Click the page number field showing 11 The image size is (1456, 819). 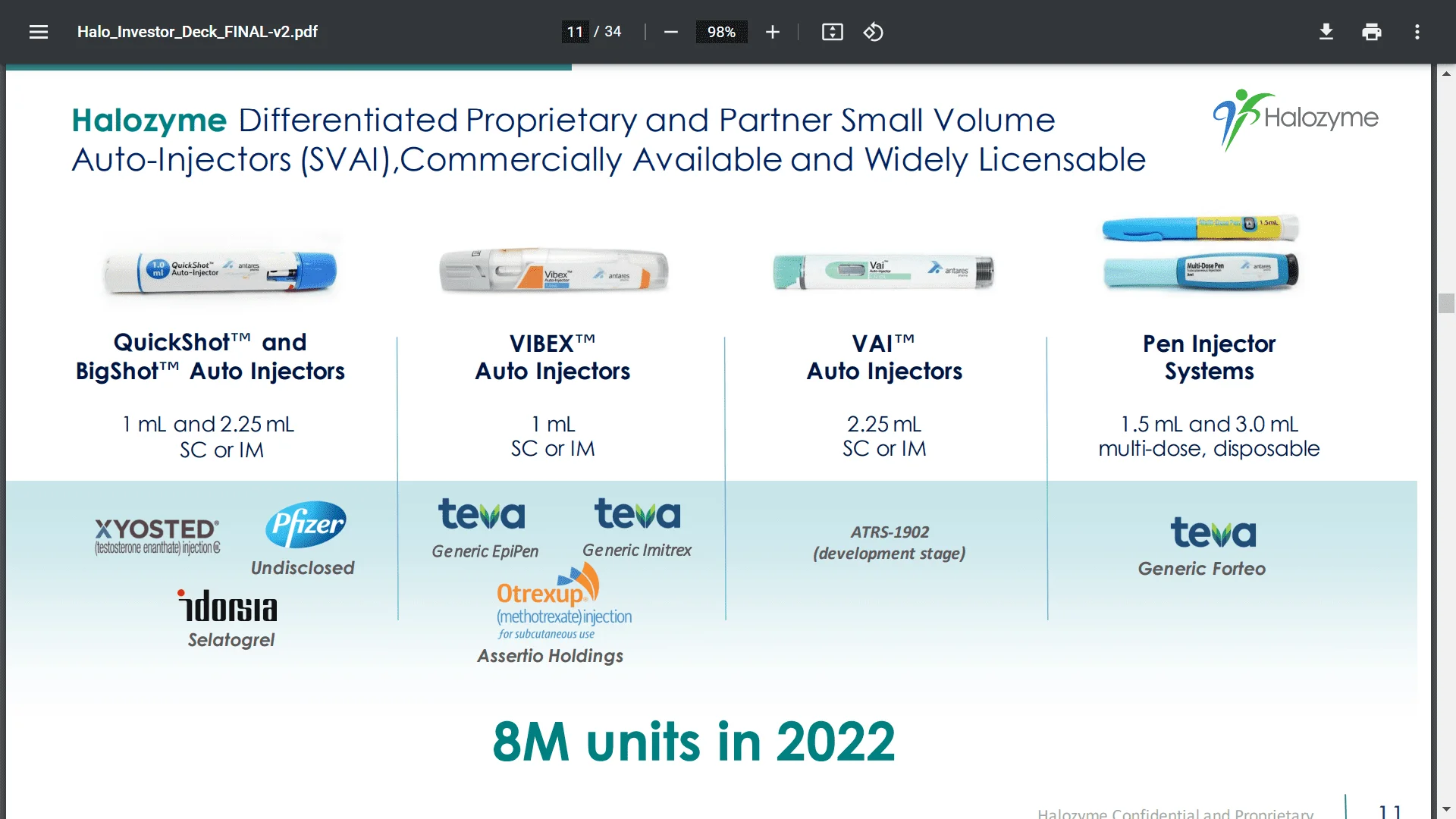(575, 32)
